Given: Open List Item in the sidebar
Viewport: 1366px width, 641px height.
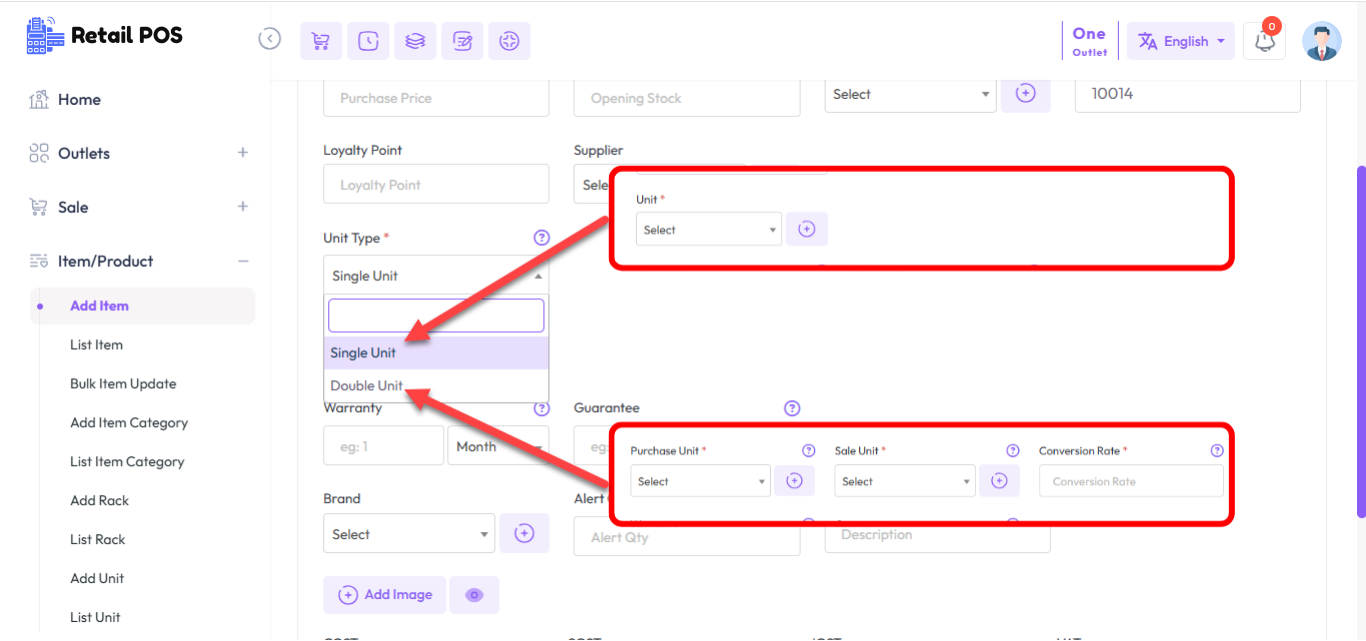Looking at the screenshot, I should pos(96,345).
